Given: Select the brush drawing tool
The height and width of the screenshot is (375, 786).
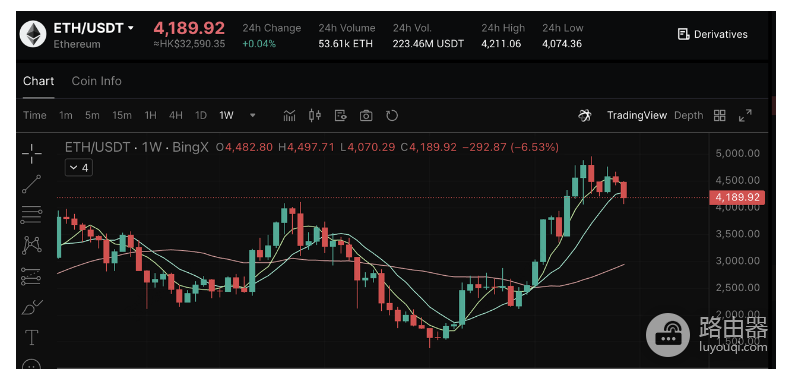Looking at the screenshot, I should [x=32, y=307].
